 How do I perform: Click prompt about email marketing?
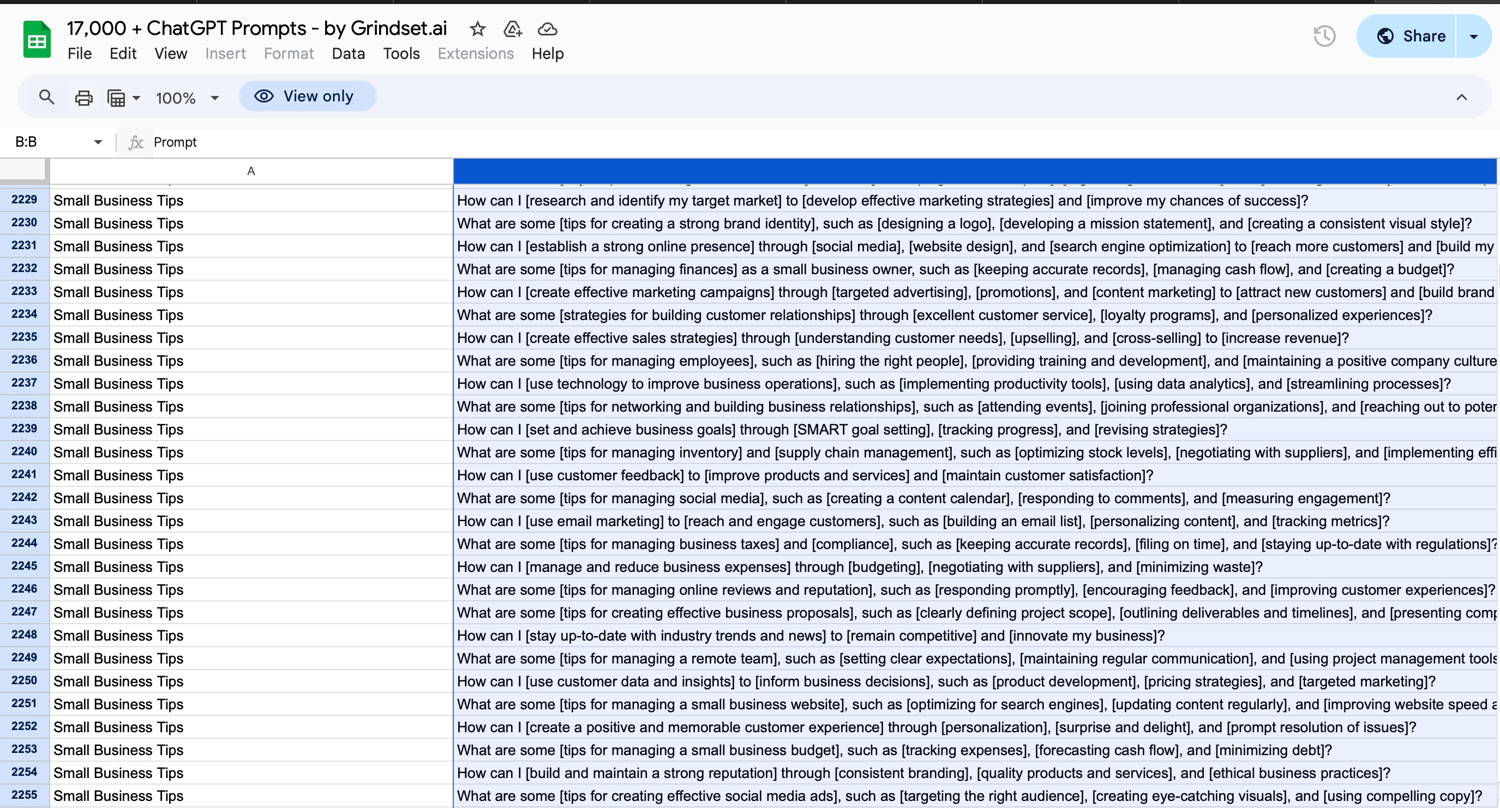(976, 521)
